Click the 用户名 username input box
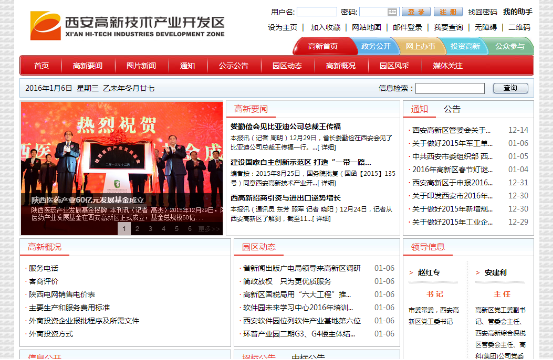Viewport: 553px width, 360px height. [x=316, y=12]
